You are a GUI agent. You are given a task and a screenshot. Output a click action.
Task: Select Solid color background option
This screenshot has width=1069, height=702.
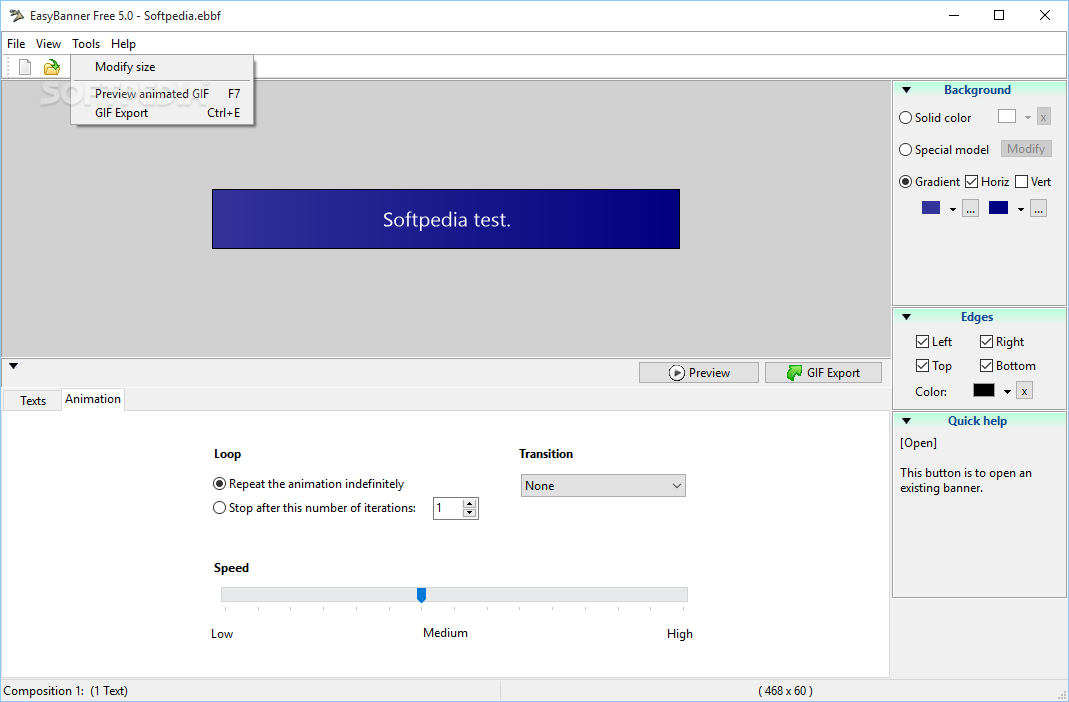(x=905, y=117)
